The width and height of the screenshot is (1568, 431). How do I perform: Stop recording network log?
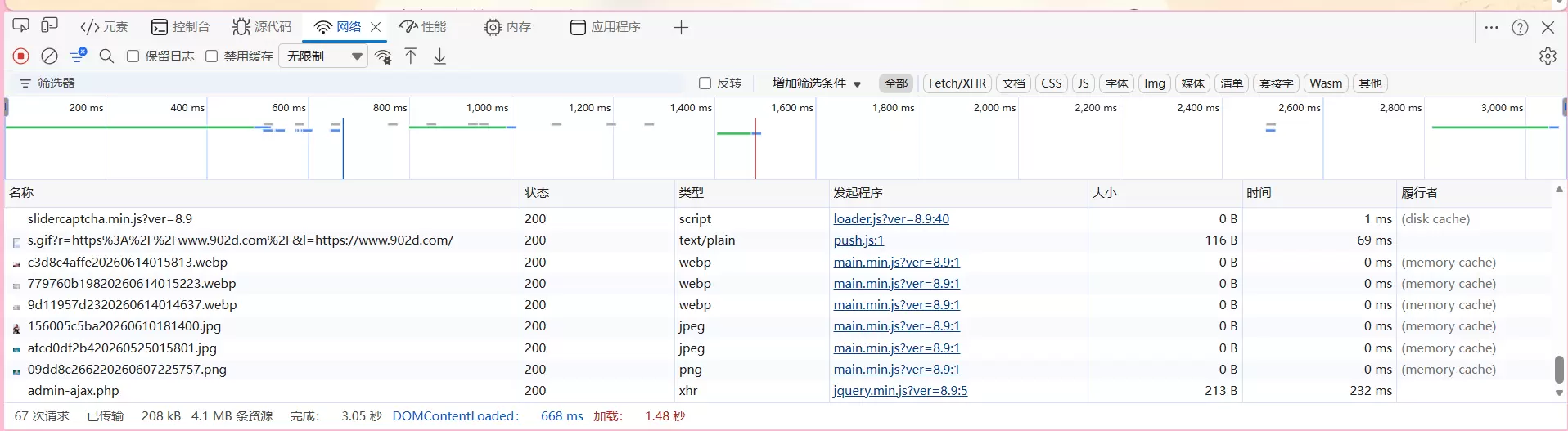click(21, 56)
